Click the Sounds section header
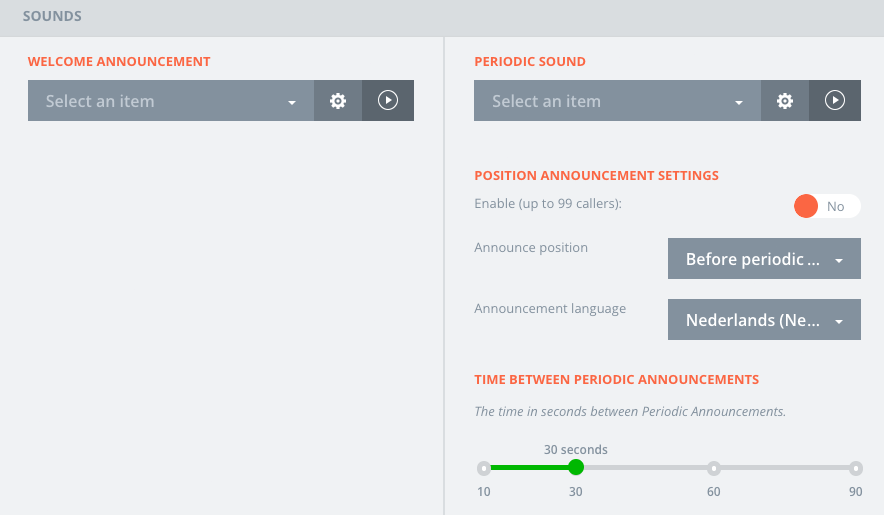Screen dimensions: 884x515 pos(52,17)
